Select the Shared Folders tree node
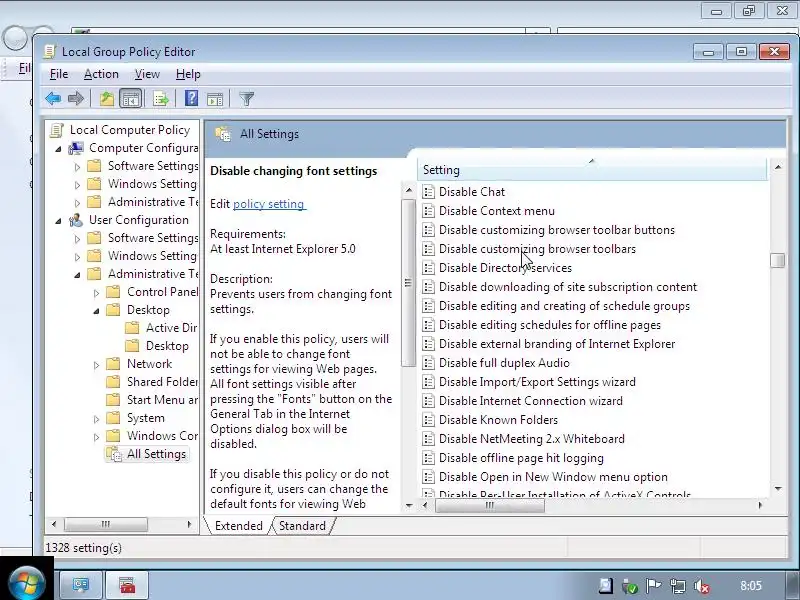The height and width of the screenshot is (600, 800). (x=162, y=382)
